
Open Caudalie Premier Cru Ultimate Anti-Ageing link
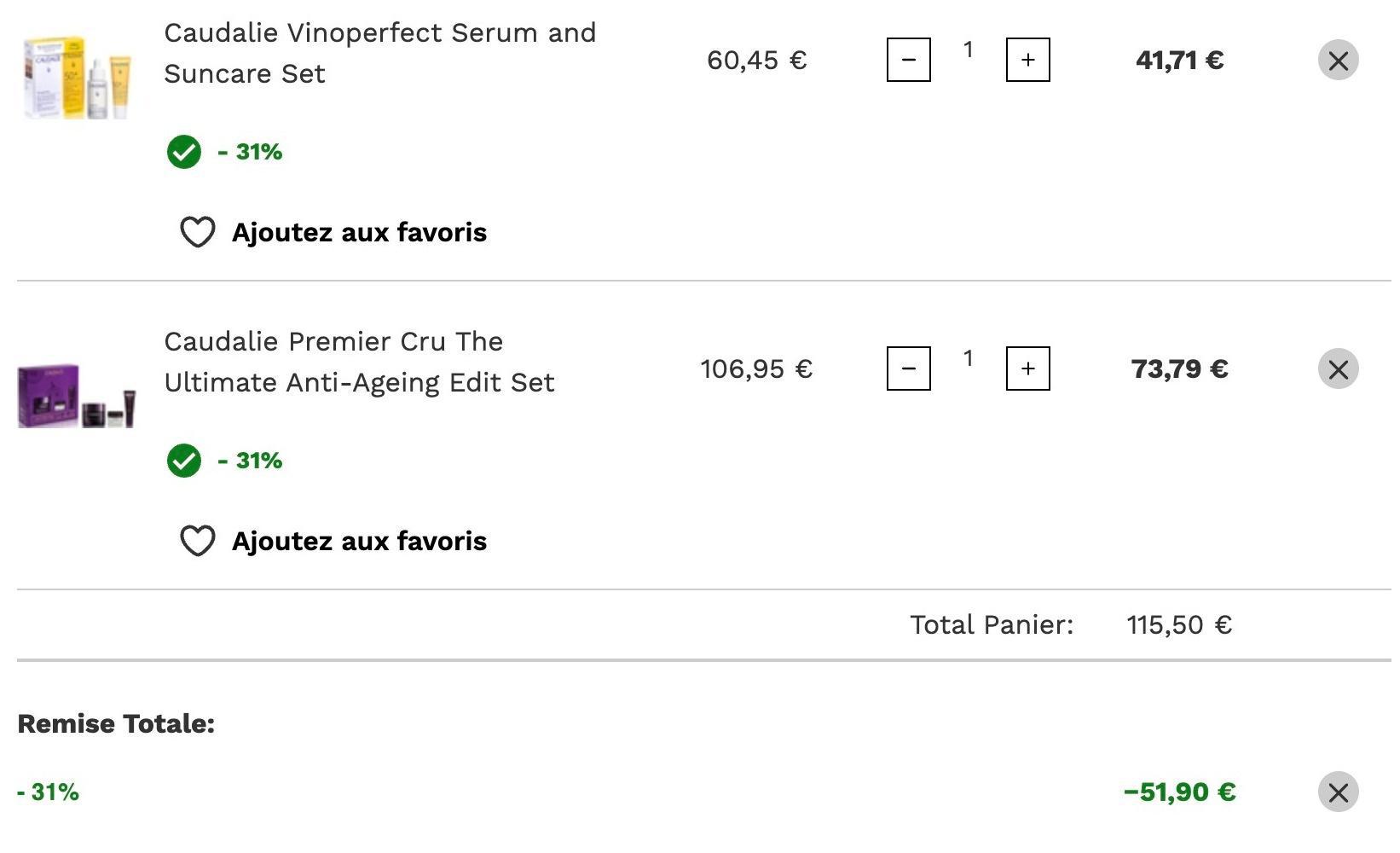359,362
